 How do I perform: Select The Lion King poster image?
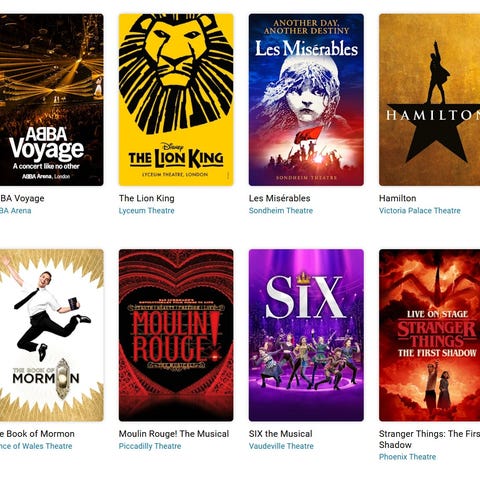point(176,100)
